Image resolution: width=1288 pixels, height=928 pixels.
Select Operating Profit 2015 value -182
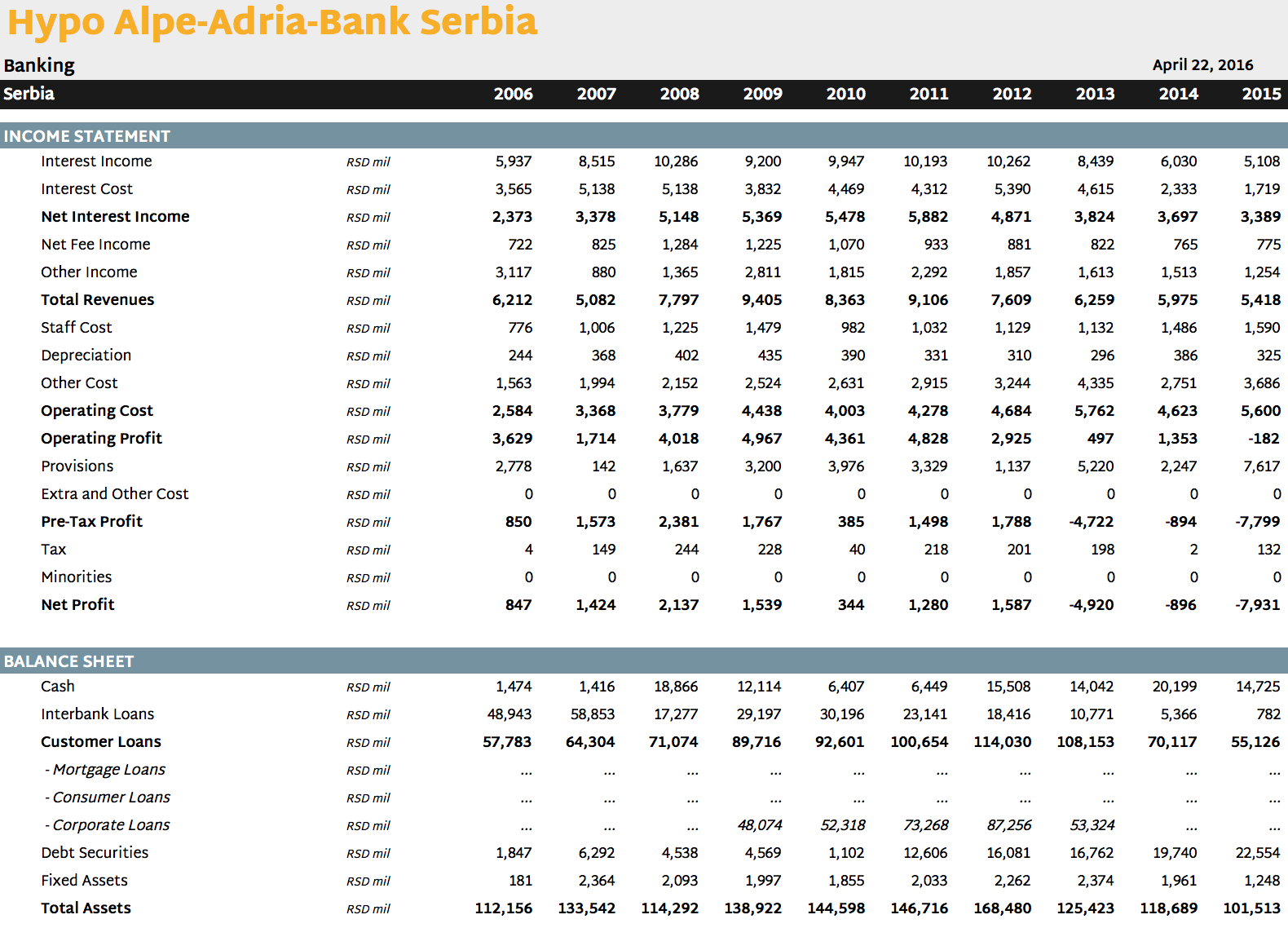(x=1264, y=439)
